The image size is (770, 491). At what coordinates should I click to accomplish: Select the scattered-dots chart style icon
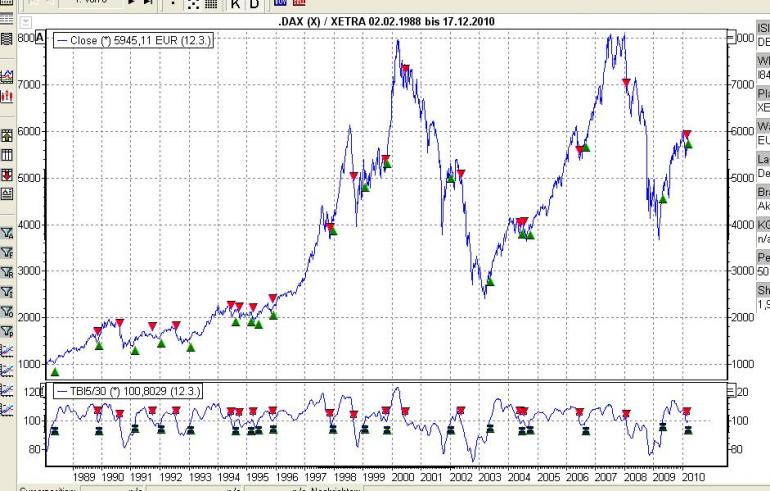click(x=193, y=4)
